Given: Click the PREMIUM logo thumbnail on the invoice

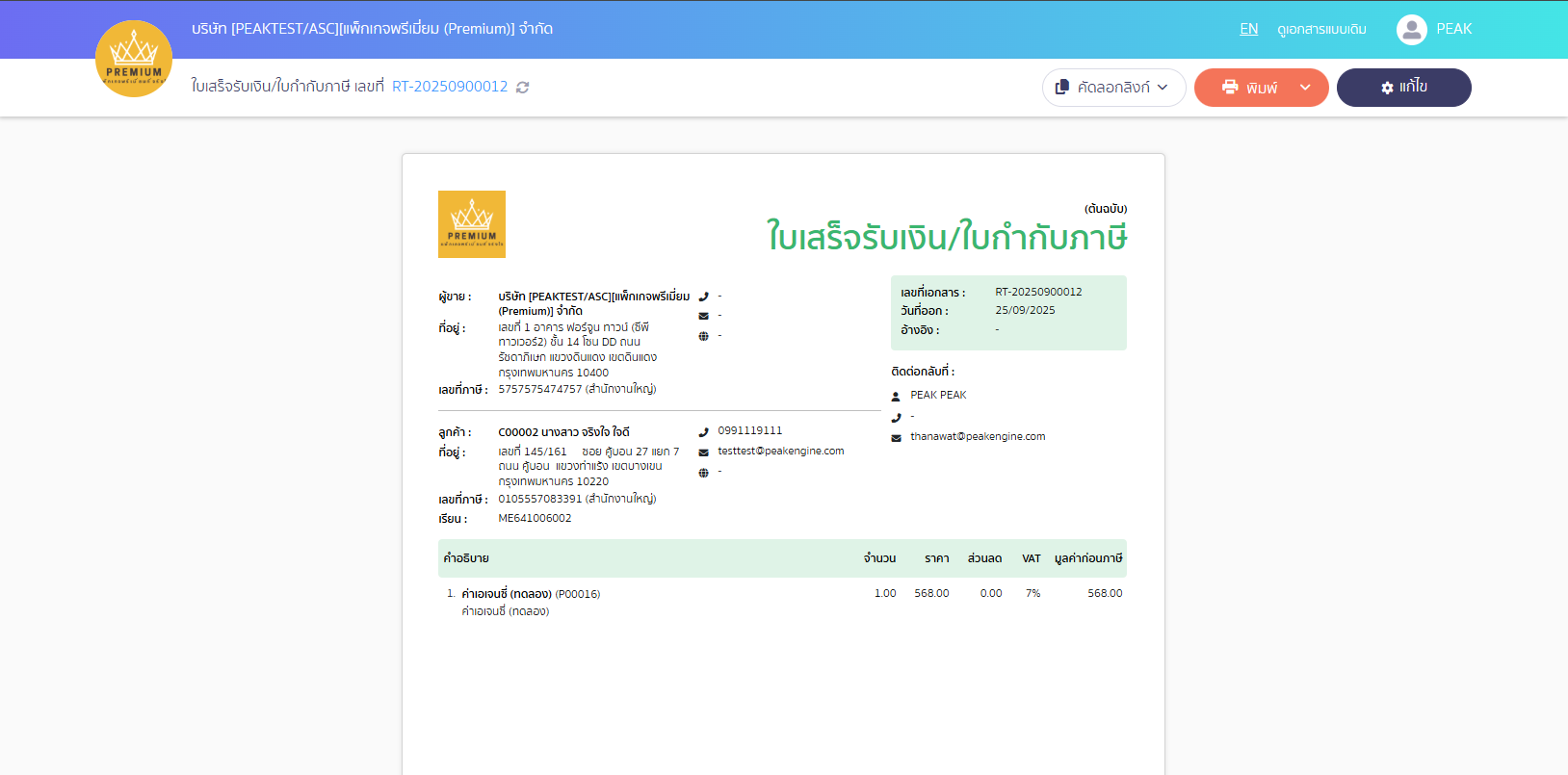Looking at the screenshot, I should click(x=472, y=224).
